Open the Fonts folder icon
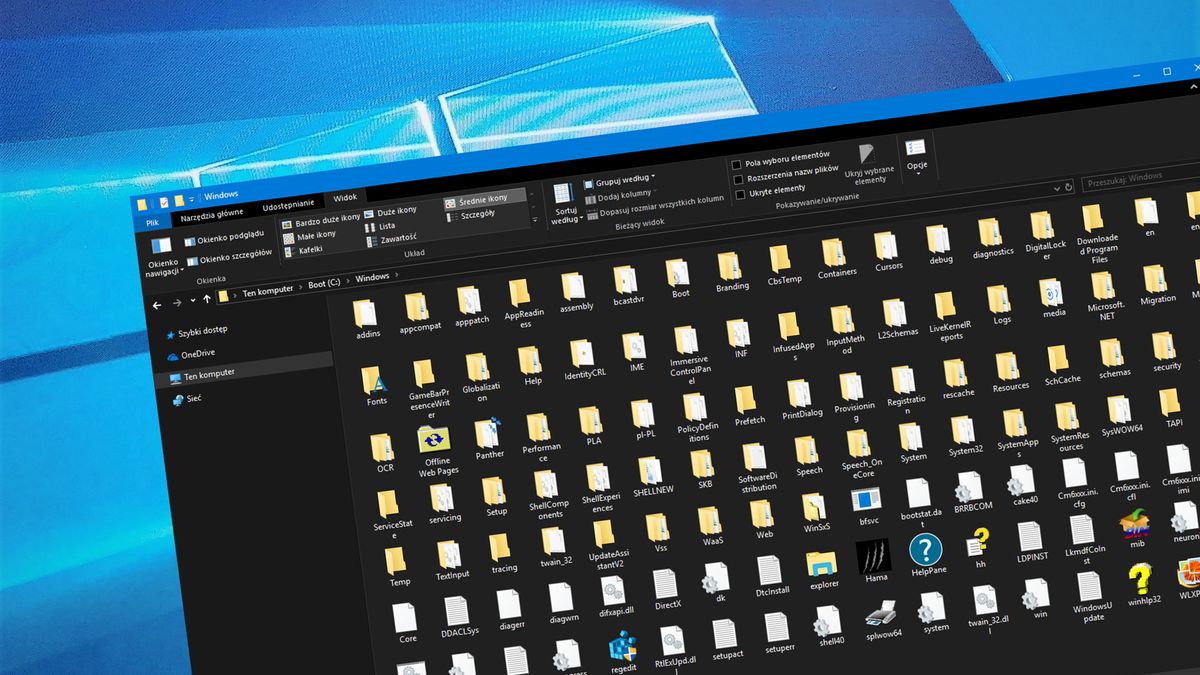This screenshot has height=675, width=1200. (376, 381)
